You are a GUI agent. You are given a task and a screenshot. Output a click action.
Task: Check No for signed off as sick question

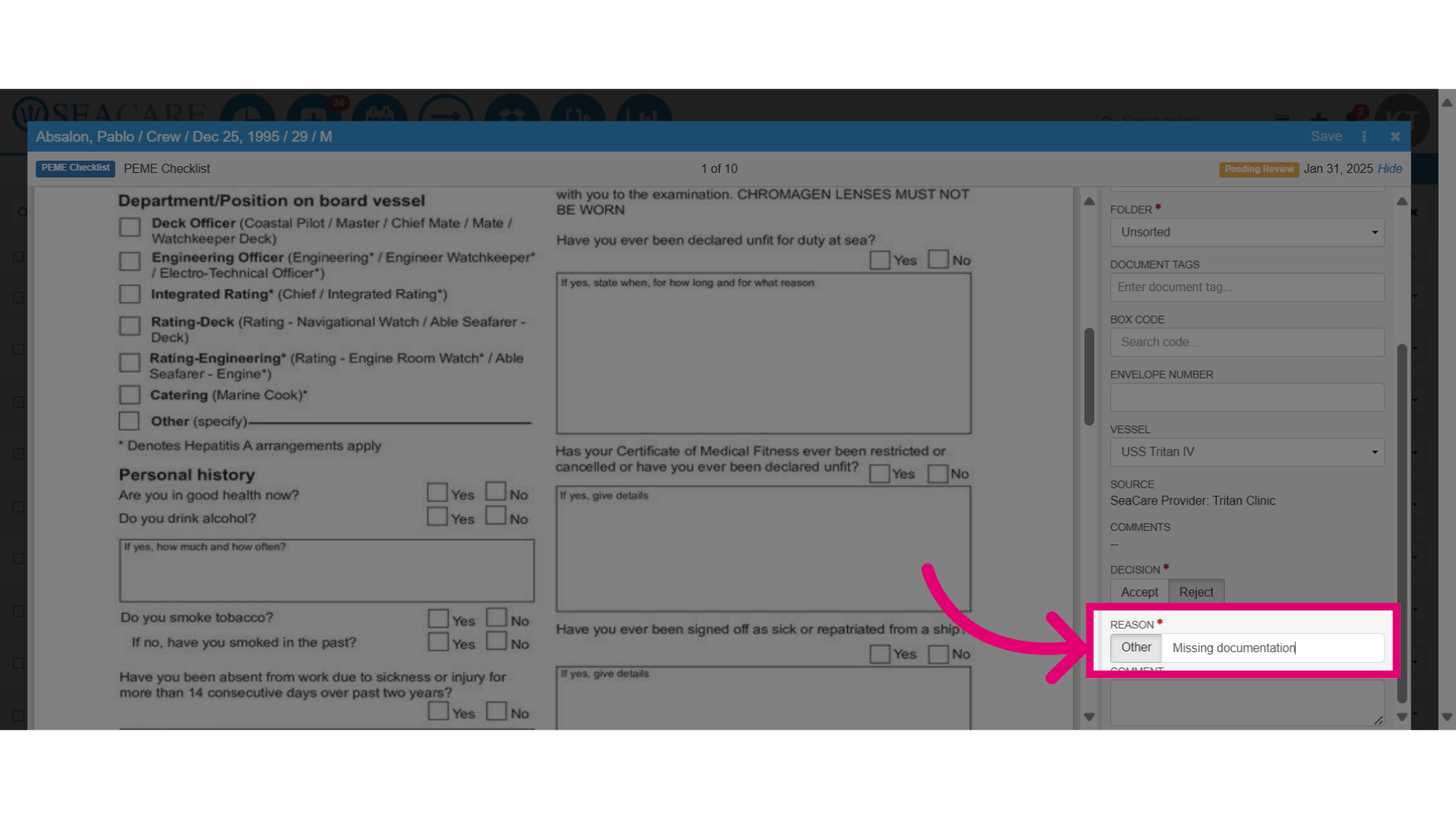click(x=938, y=654)
